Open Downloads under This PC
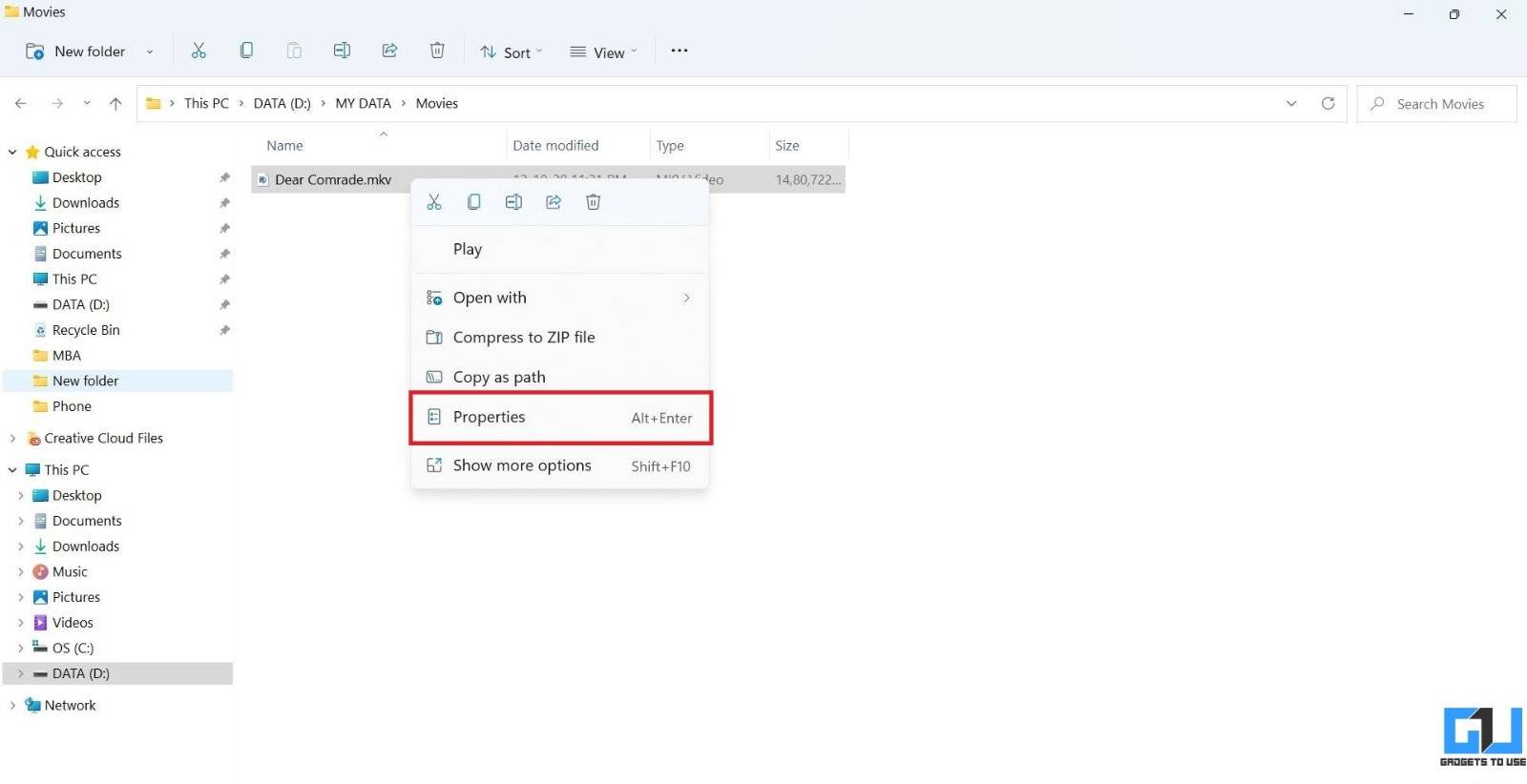This screenshot has height=784, width=1527. pyautogui.click(x=86, y=547)
